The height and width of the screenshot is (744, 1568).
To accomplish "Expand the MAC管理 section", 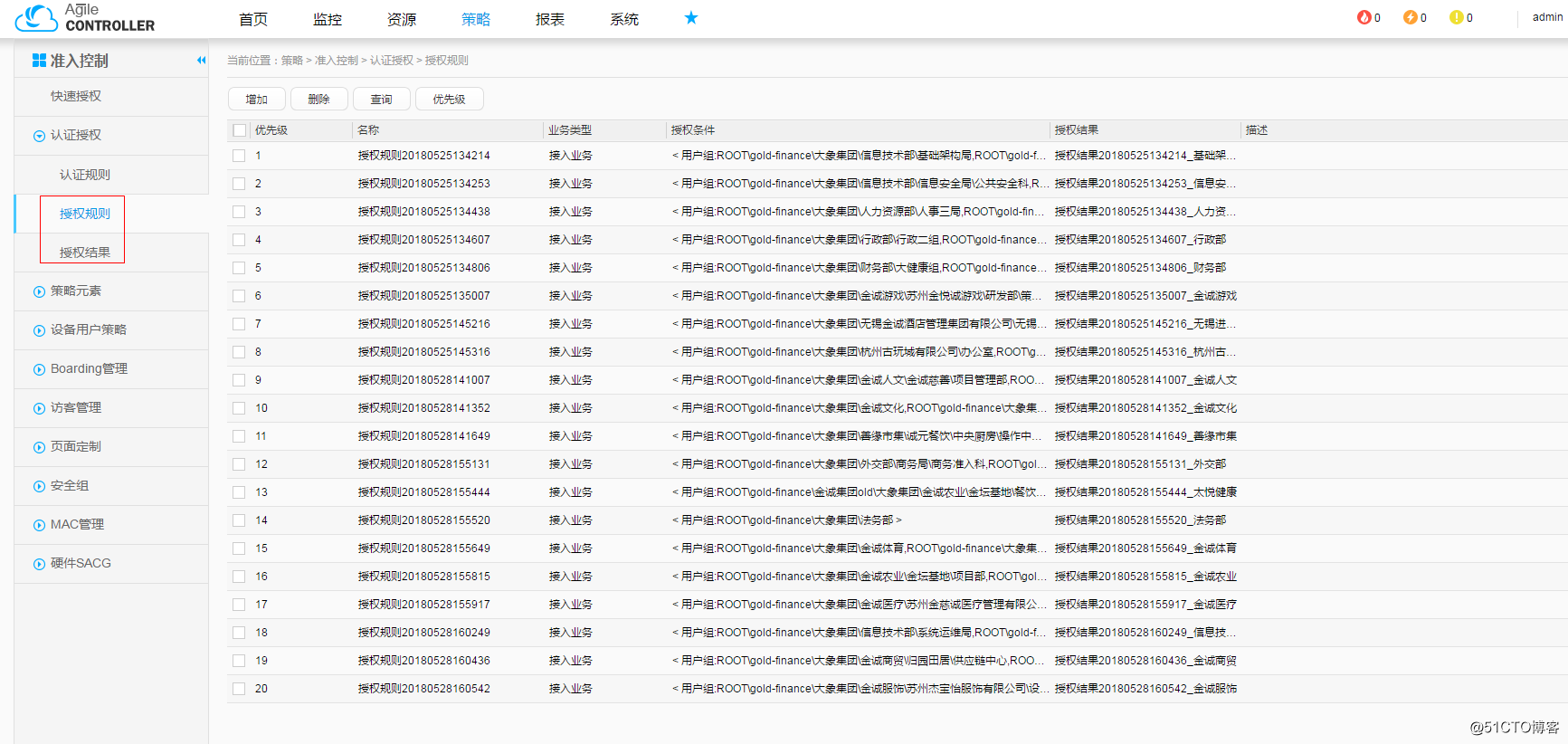I will [x=39, y=525].
